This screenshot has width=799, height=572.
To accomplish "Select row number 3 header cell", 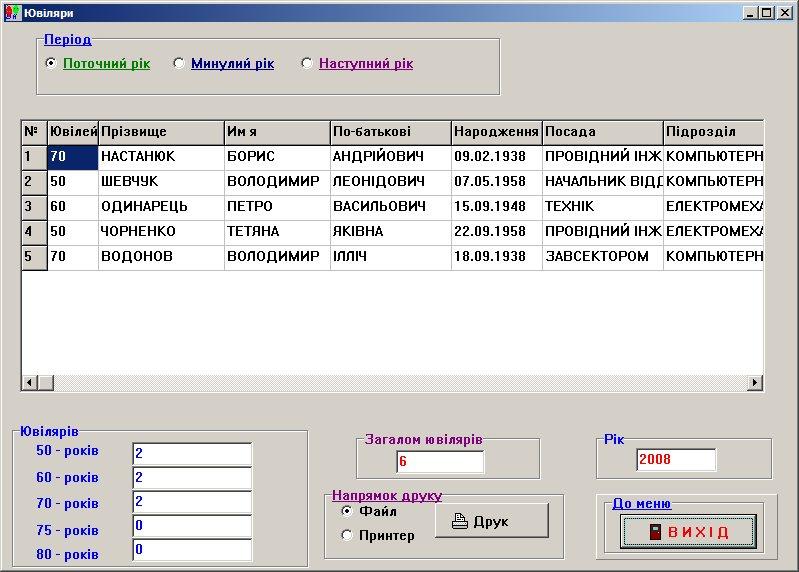I will 35,207.
